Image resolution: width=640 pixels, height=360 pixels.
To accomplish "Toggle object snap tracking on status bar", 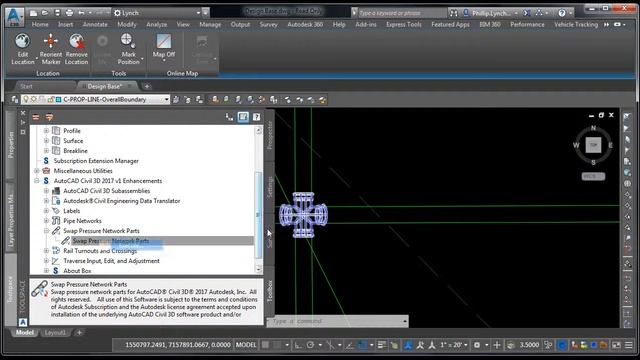I will point(350,345).
